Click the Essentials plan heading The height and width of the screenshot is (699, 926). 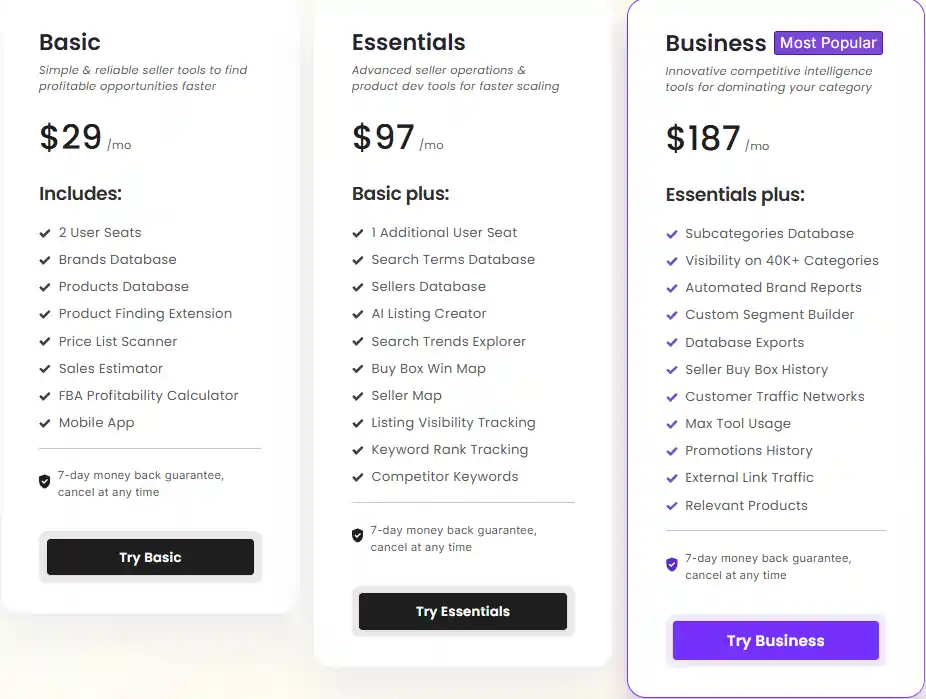(x=409, y=42)
